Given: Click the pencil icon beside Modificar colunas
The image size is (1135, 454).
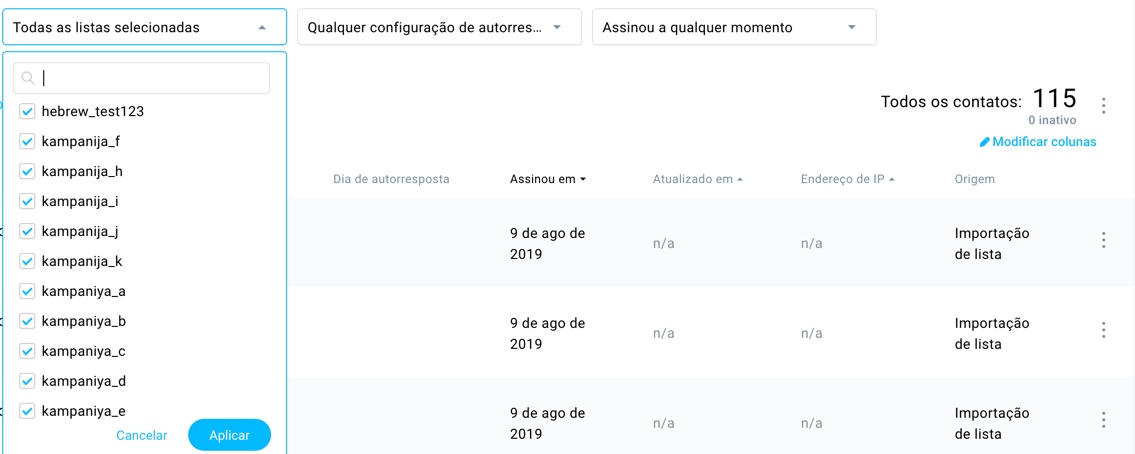Looking at the screenshot, I should [985, 142].
